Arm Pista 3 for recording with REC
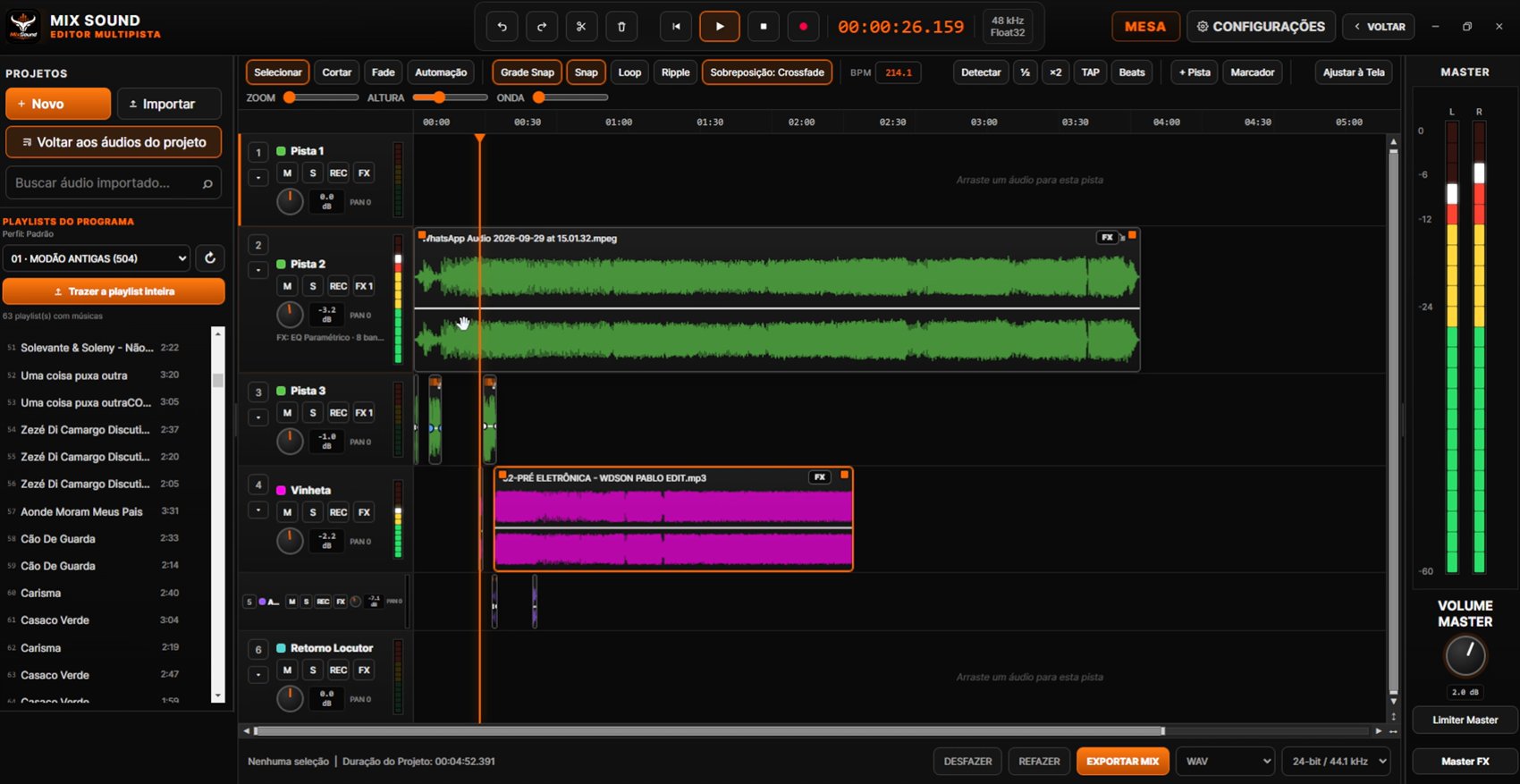This screenshot has height=784, width=1520. (x=338, y=413)
